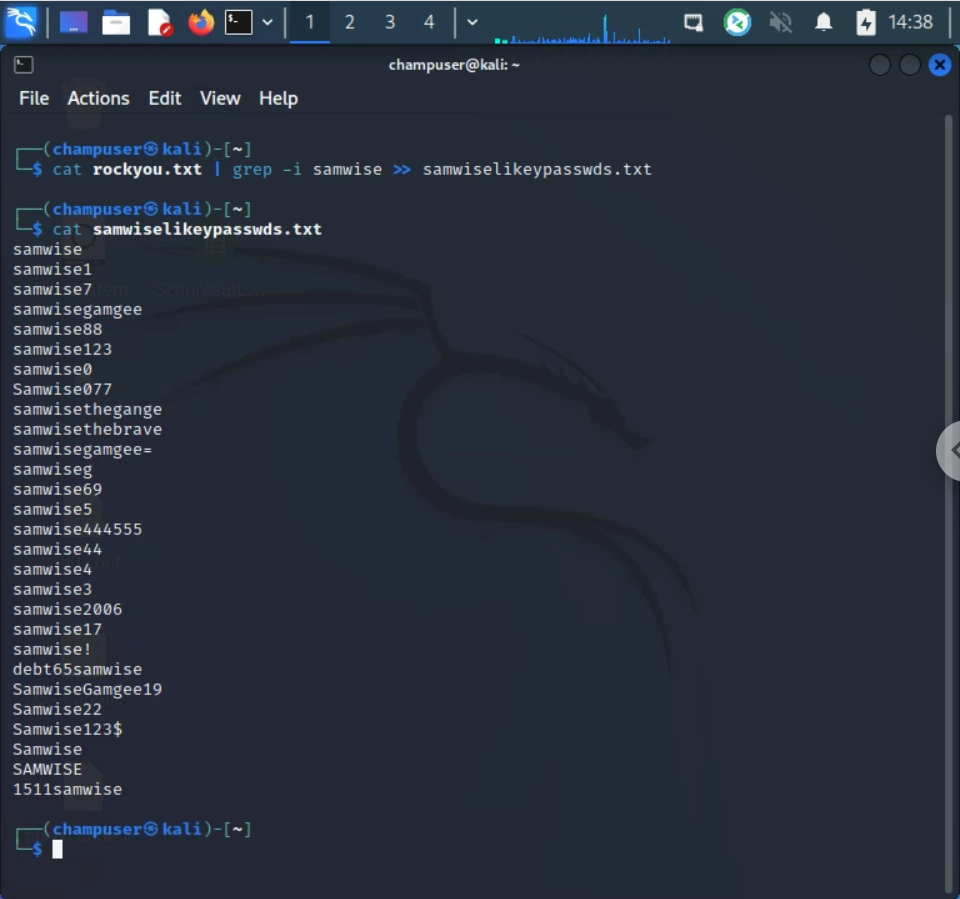Viewport: 960px width, 899px height.
Task: Open the Help menu
Action: [278, 99]
